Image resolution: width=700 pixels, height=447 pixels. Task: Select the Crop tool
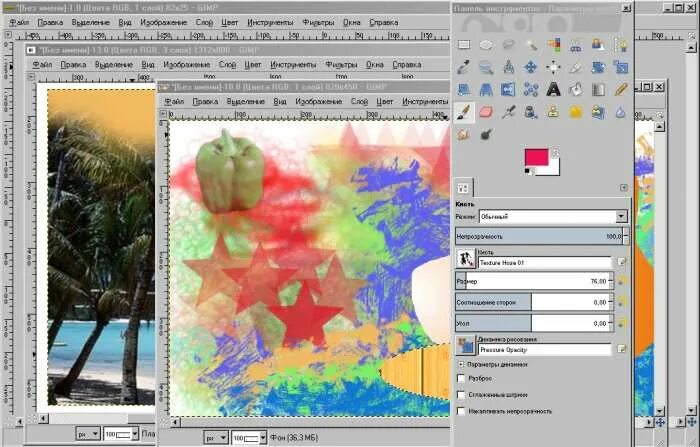click(576, 67)
